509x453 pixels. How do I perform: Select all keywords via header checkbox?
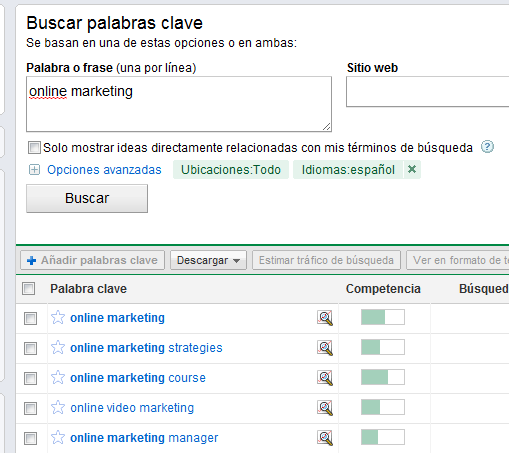[29, 289]
